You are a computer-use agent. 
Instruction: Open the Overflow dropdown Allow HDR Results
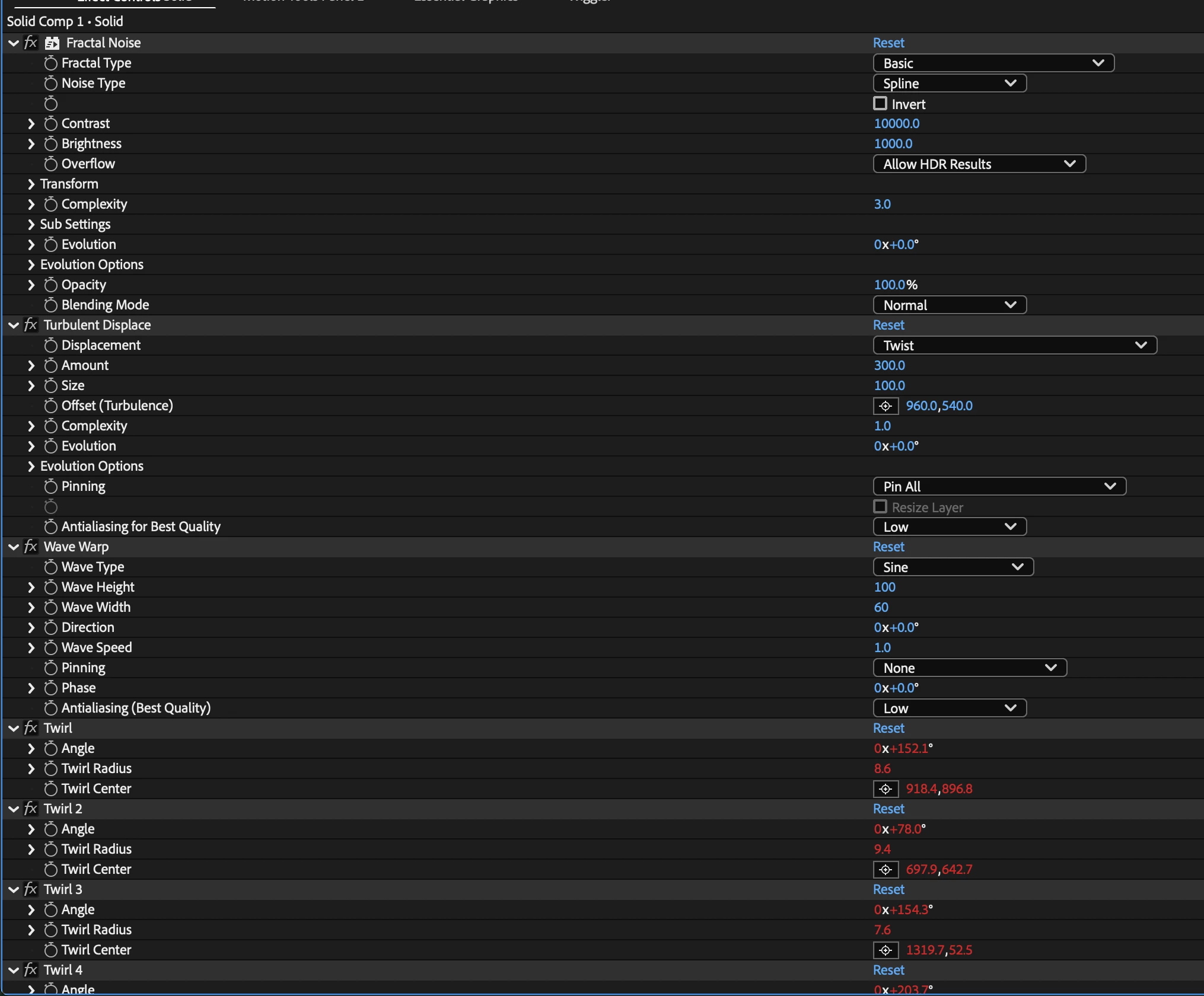(x=979, y=164)
